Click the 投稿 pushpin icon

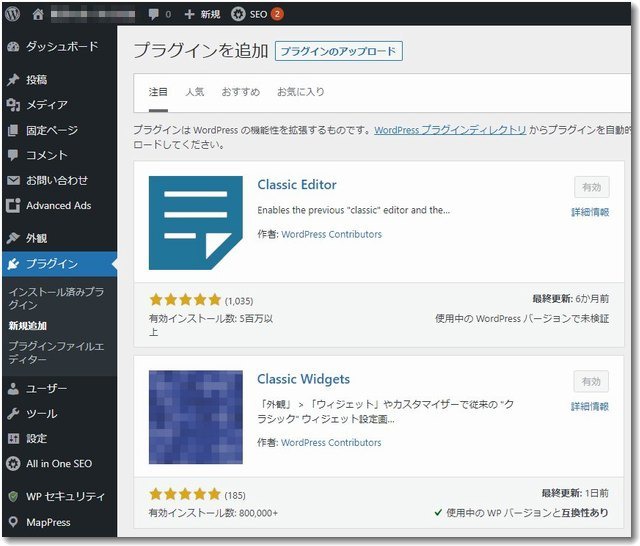pos(13,80)
